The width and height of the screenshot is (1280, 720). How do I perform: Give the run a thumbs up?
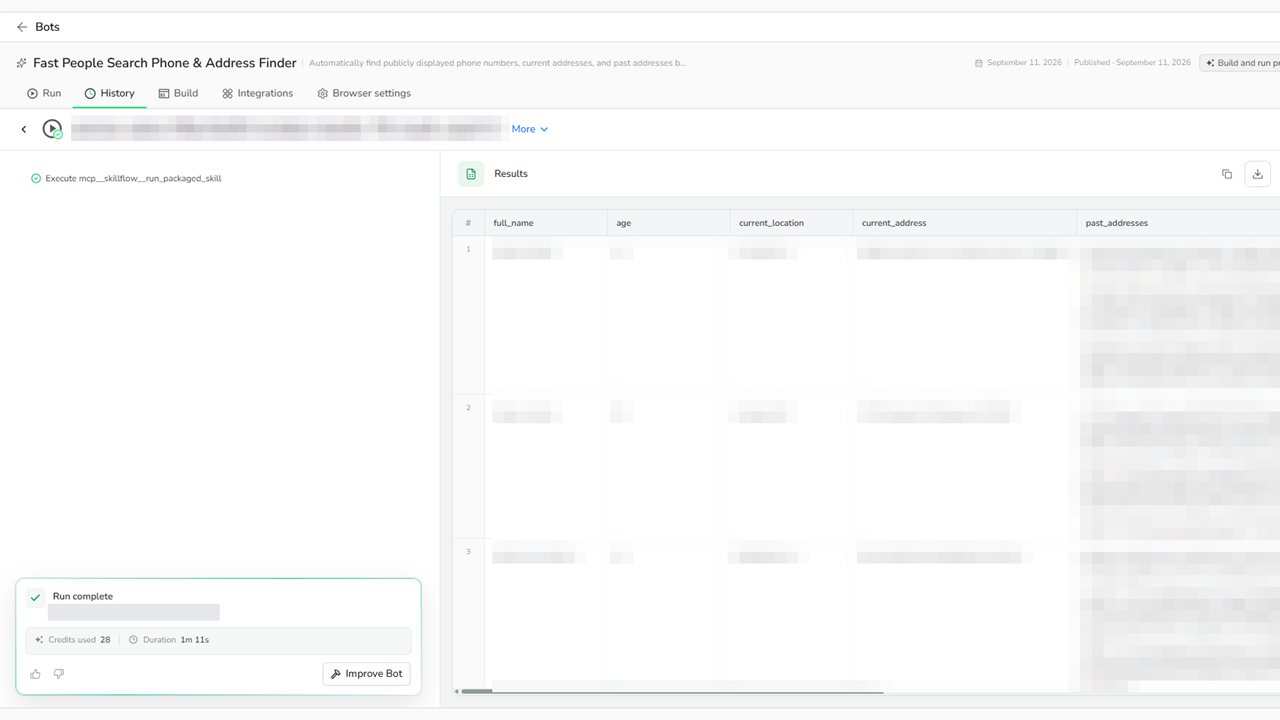[x=36, y=674]
